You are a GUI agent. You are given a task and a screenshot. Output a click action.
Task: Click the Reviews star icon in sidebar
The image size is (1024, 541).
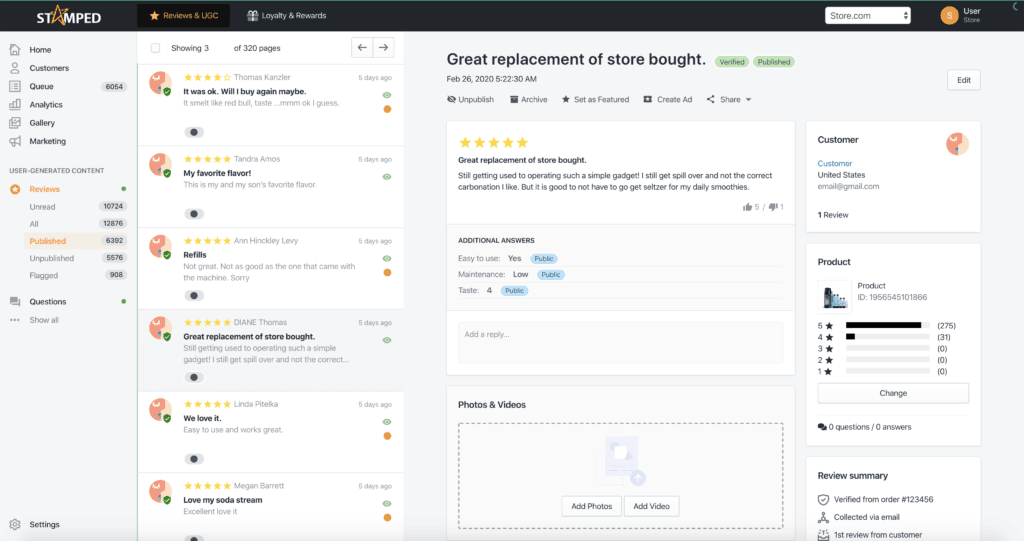pyautogui.click(x=15, y=189)
